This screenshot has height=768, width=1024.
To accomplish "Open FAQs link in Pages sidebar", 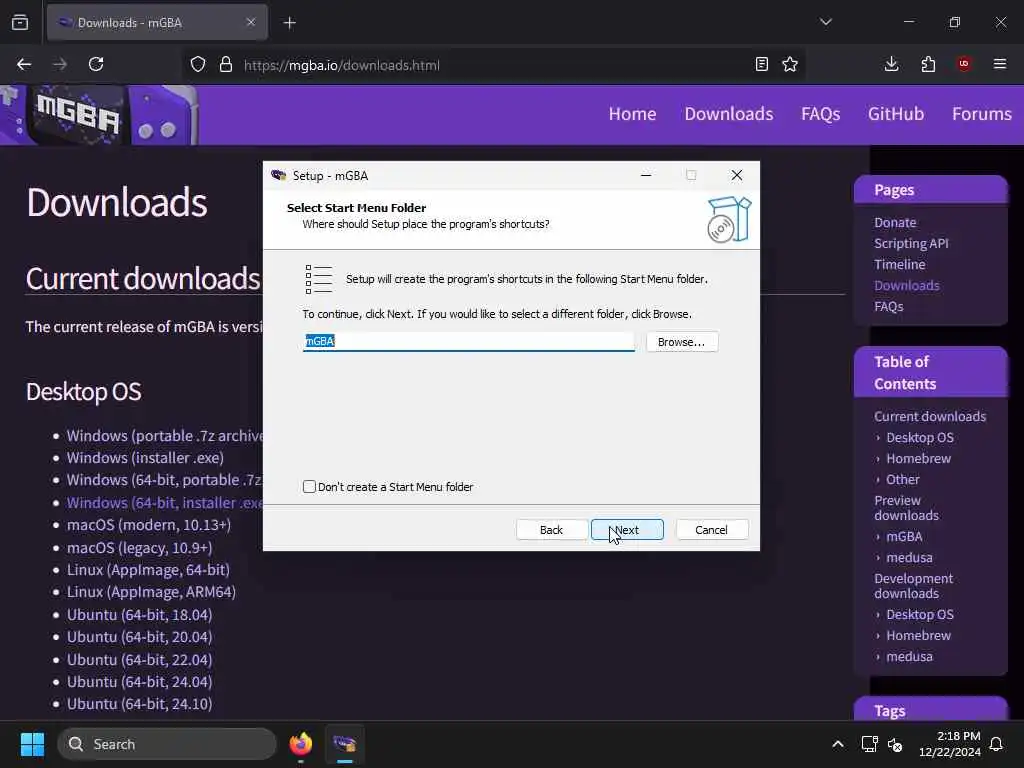I will click(889, 306).
